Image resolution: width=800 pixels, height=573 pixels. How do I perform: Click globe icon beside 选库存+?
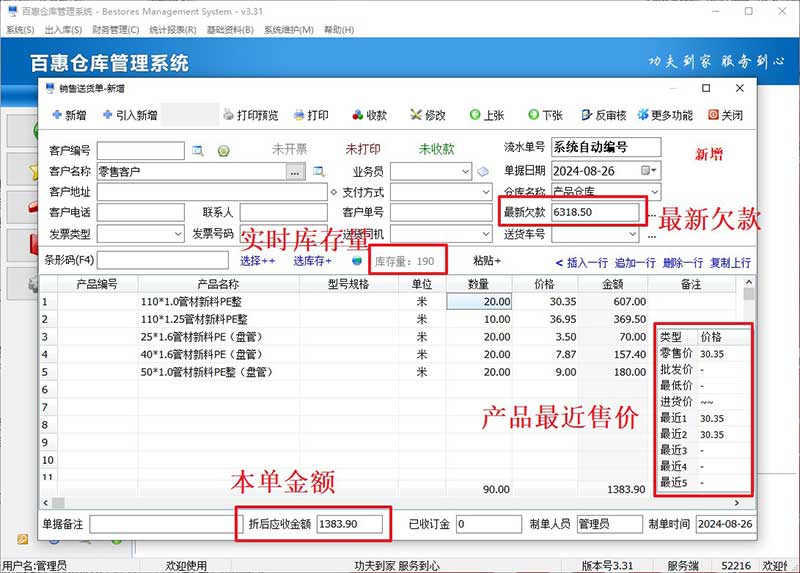[357, 261]
